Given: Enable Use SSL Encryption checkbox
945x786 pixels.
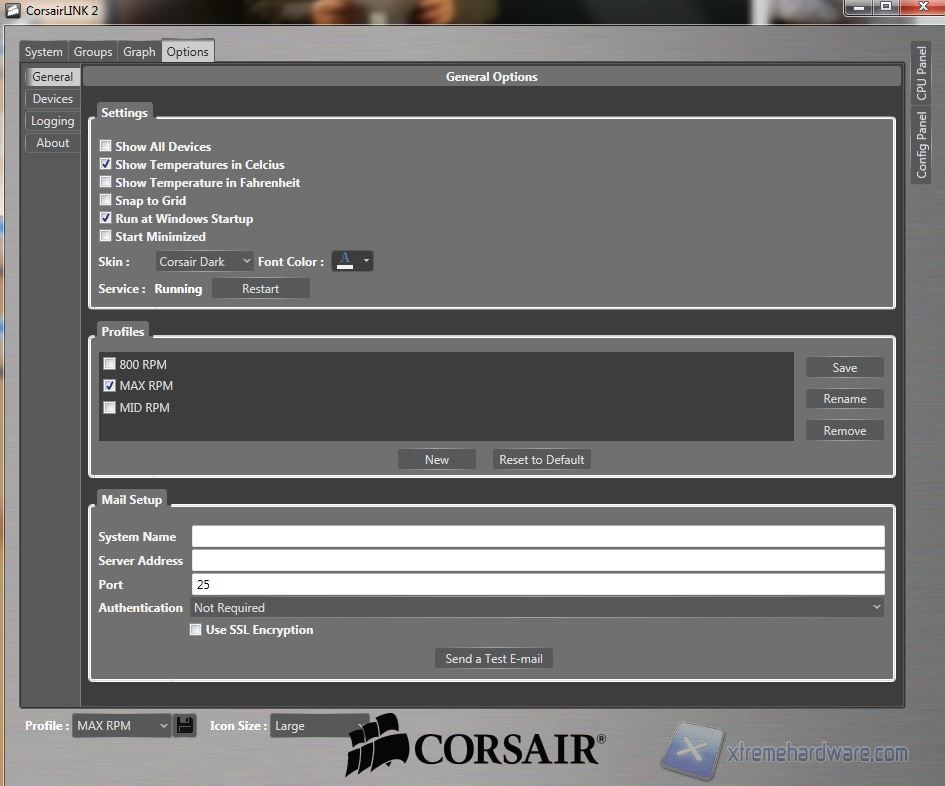Looking at the screenshot, I should coord(196,630).
